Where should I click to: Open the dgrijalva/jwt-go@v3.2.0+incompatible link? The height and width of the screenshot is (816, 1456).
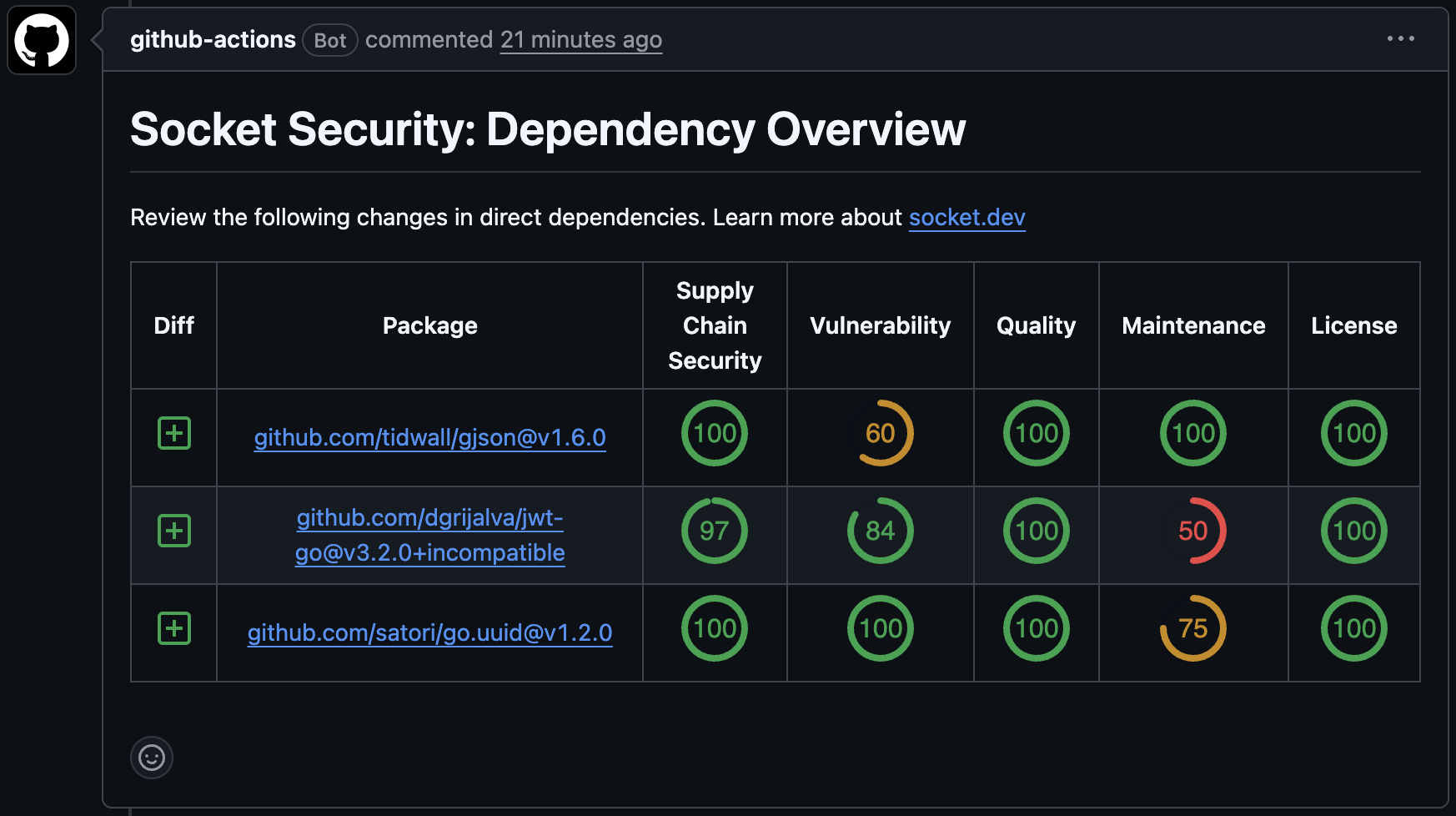pos(429,535)
